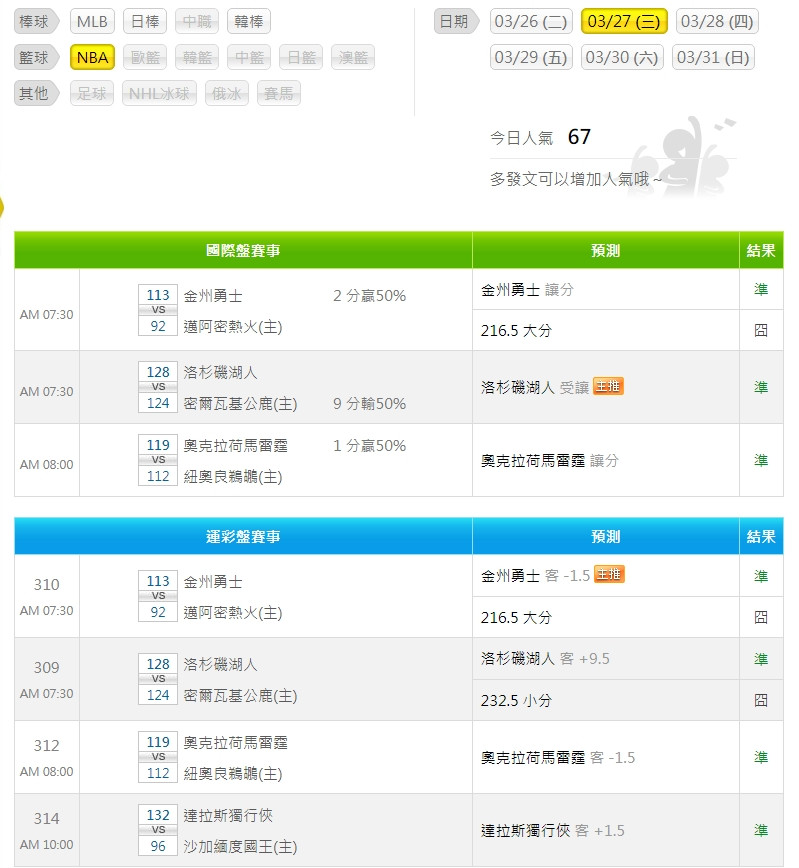Viewport: 799px width, 868px height.
Task: Click the game number 314
Action: [x=47, y=819]
